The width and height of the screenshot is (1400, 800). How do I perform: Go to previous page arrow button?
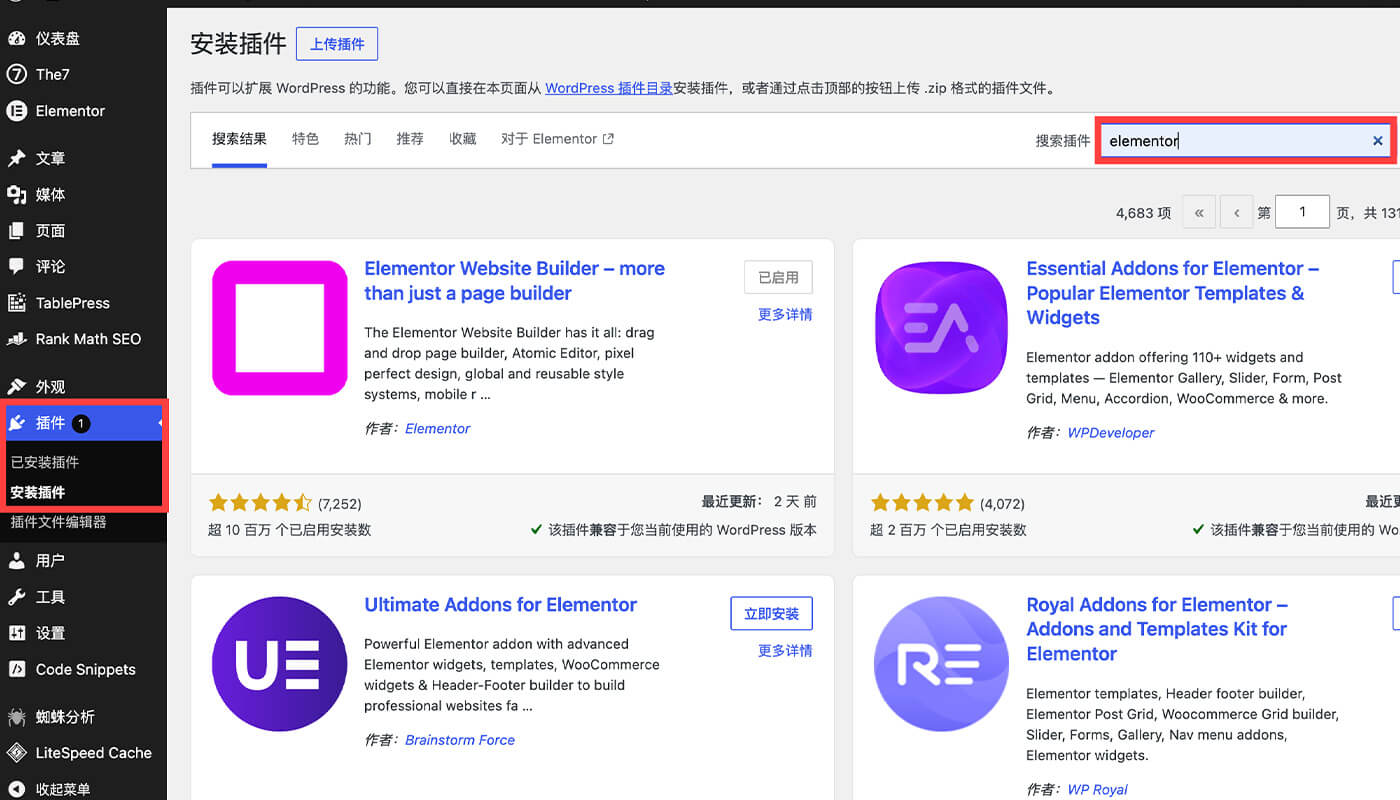pos(1237,212)
